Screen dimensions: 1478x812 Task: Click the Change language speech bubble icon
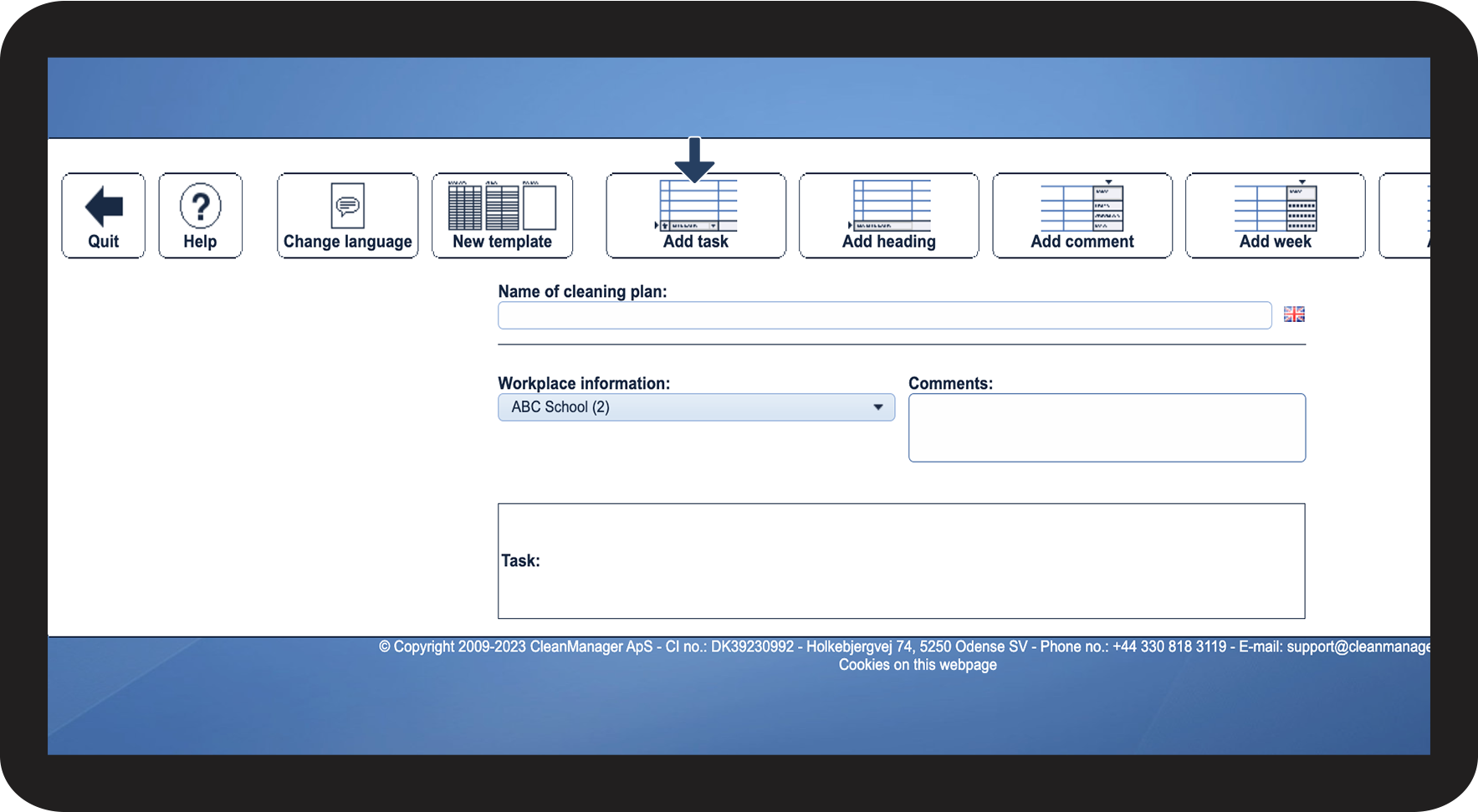click(x=347, y=207)
